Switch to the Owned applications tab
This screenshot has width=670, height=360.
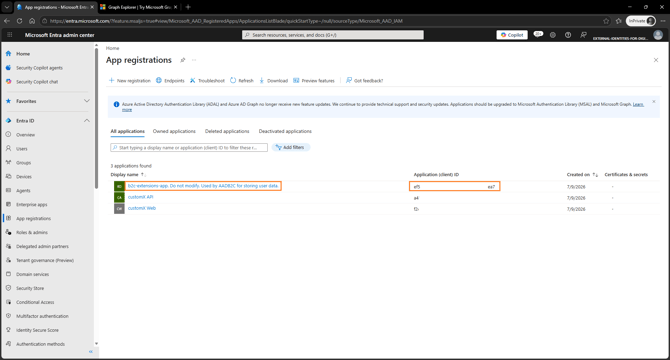pyautogui.click(x=174, y=131)
